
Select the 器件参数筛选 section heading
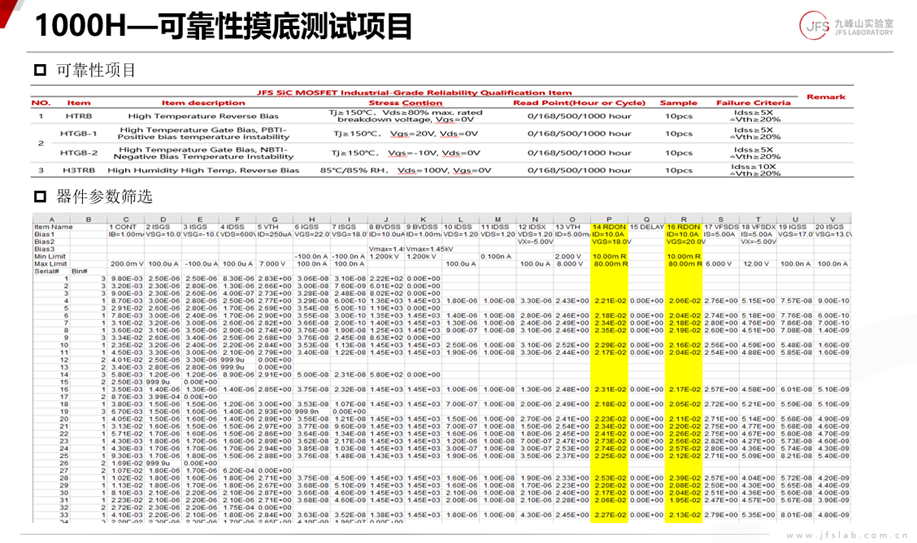coord(104,196)
